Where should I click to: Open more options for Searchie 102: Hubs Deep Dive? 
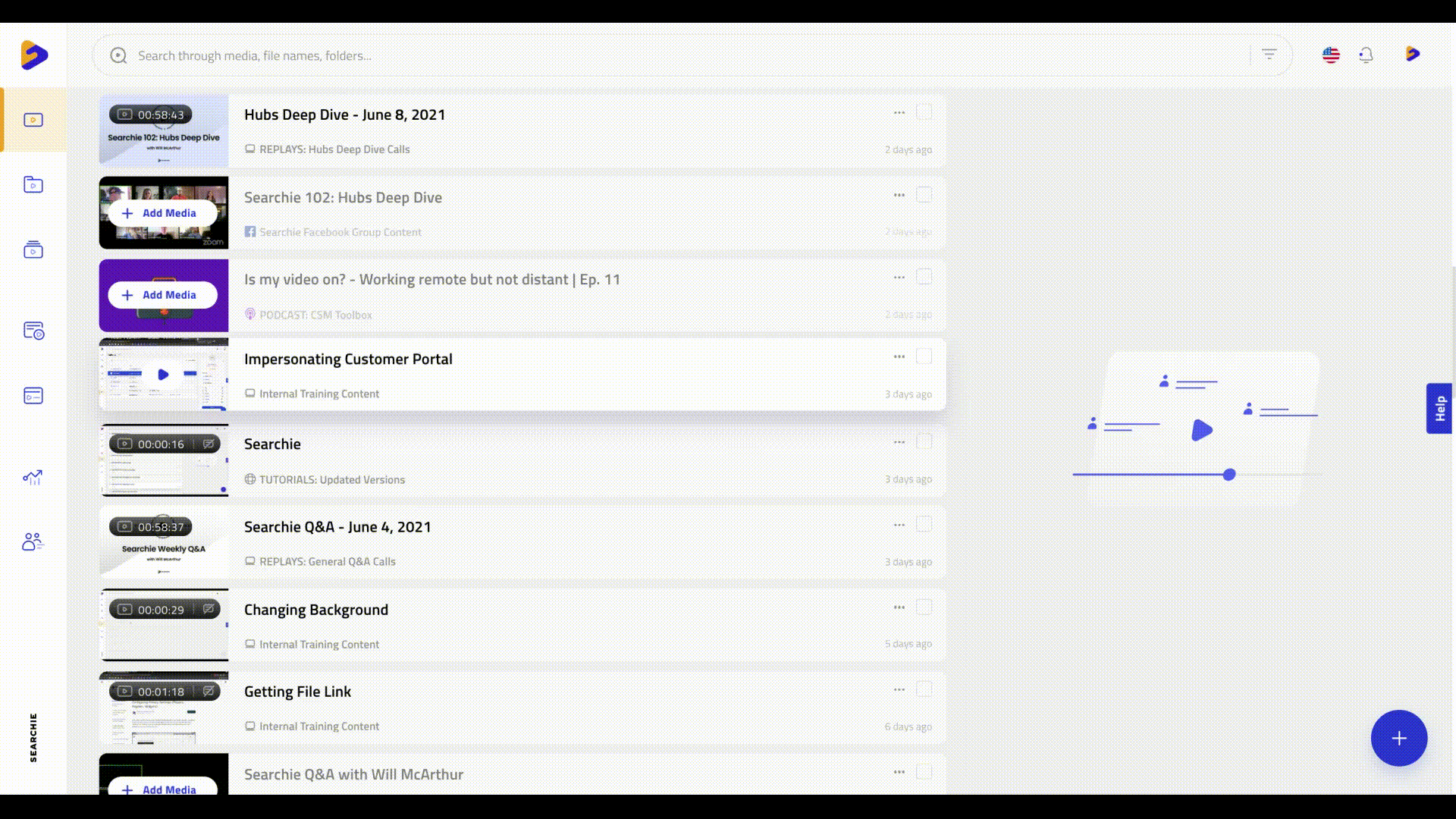(x=899, y=195)
